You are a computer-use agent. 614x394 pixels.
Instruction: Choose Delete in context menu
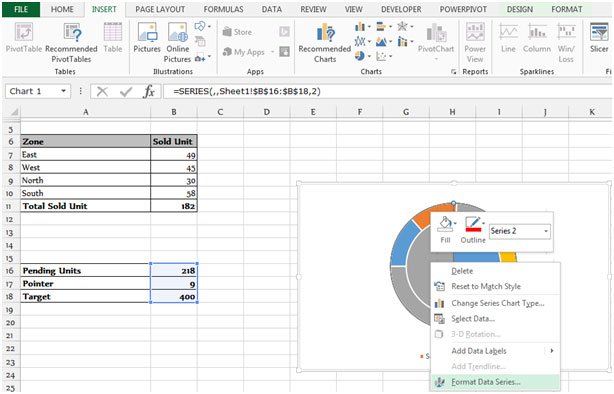pyautogui.click(x=496, y=271)
